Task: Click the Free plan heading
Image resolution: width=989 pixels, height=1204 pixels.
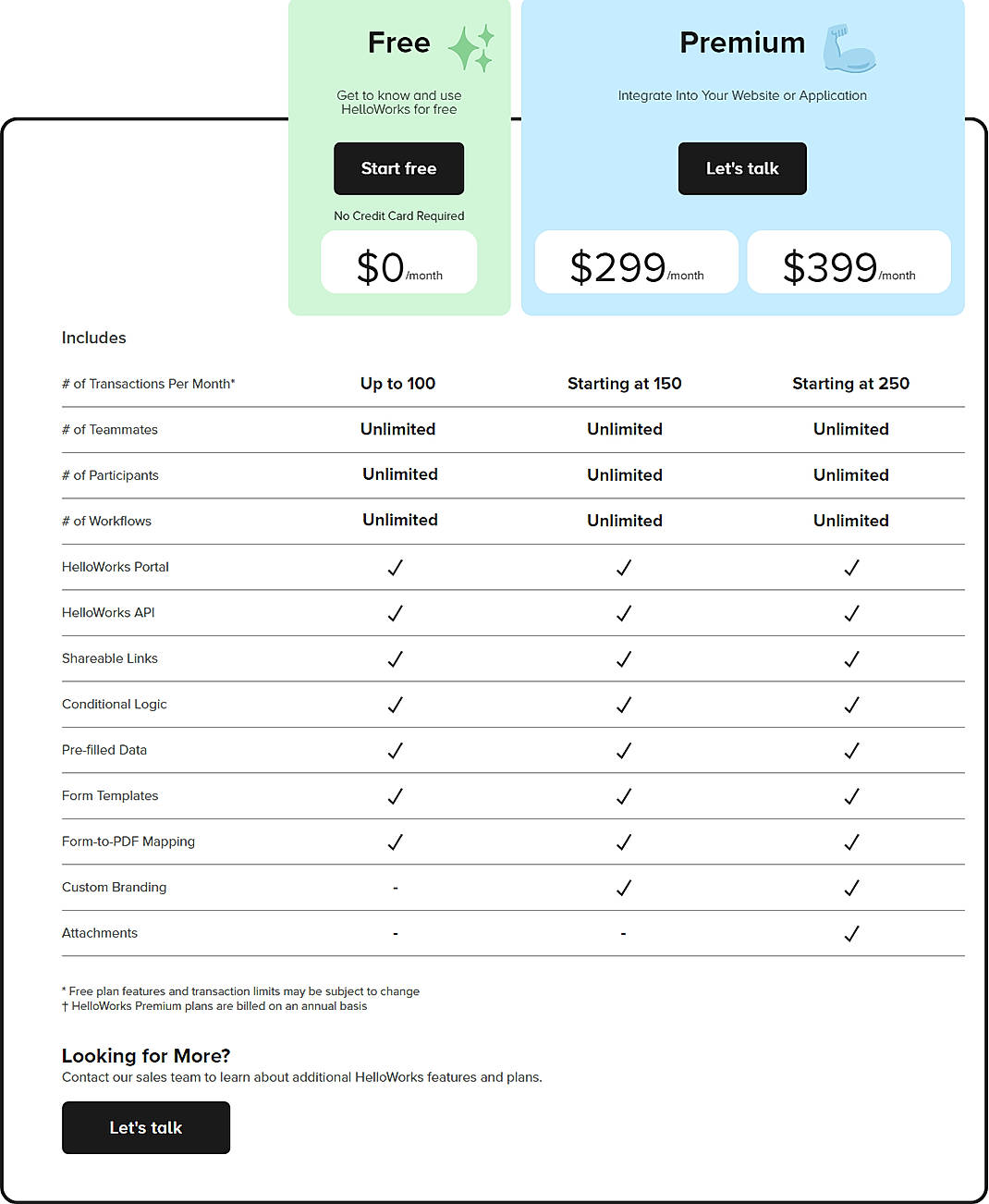Action: point(399,43)
